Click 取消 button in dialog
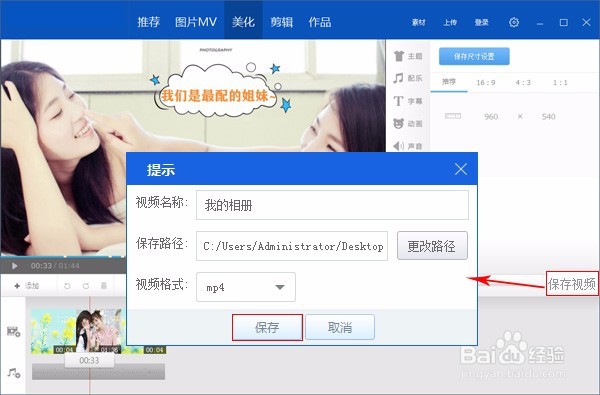Image resolution: width=600 pixels, height=395 pixels. click(340, 327)
